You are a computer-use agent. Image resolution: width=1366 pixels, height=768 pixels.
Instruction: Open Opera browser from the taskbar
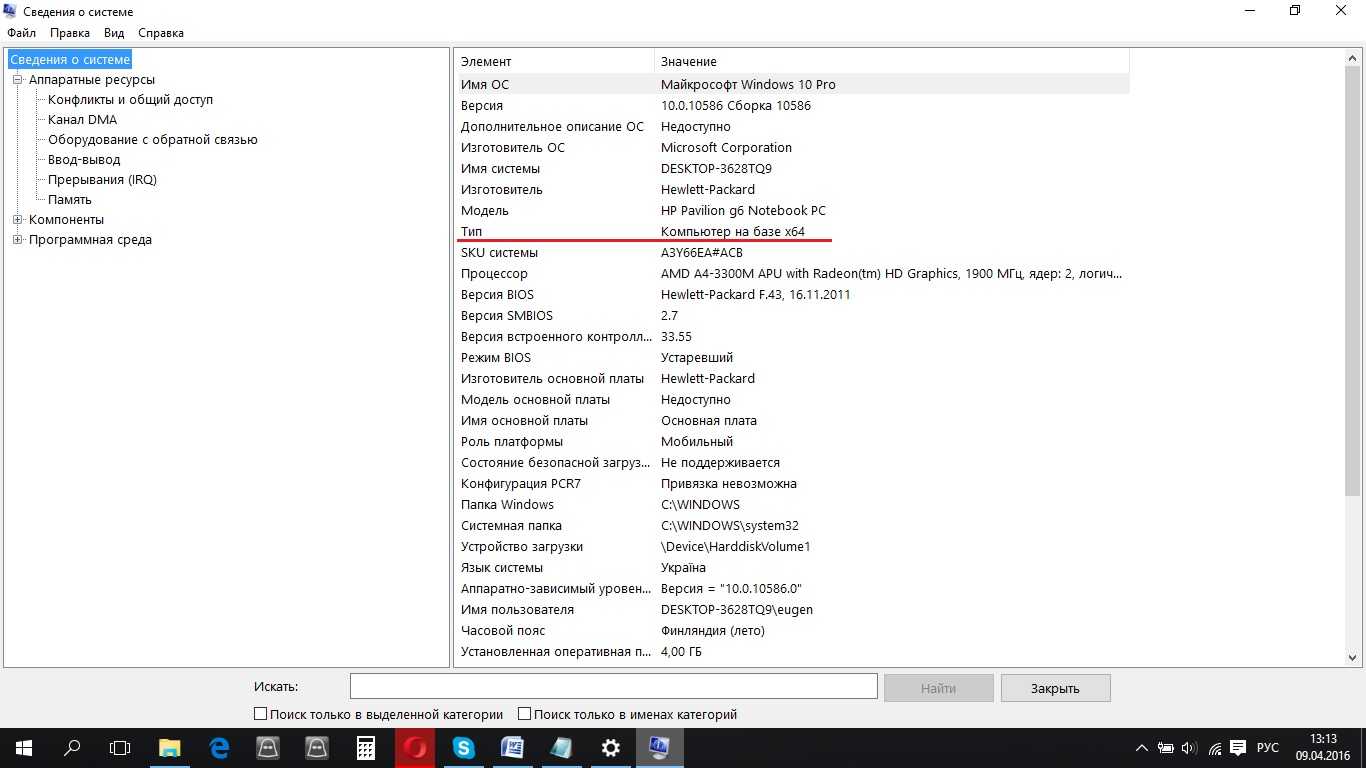click(414, 747)
